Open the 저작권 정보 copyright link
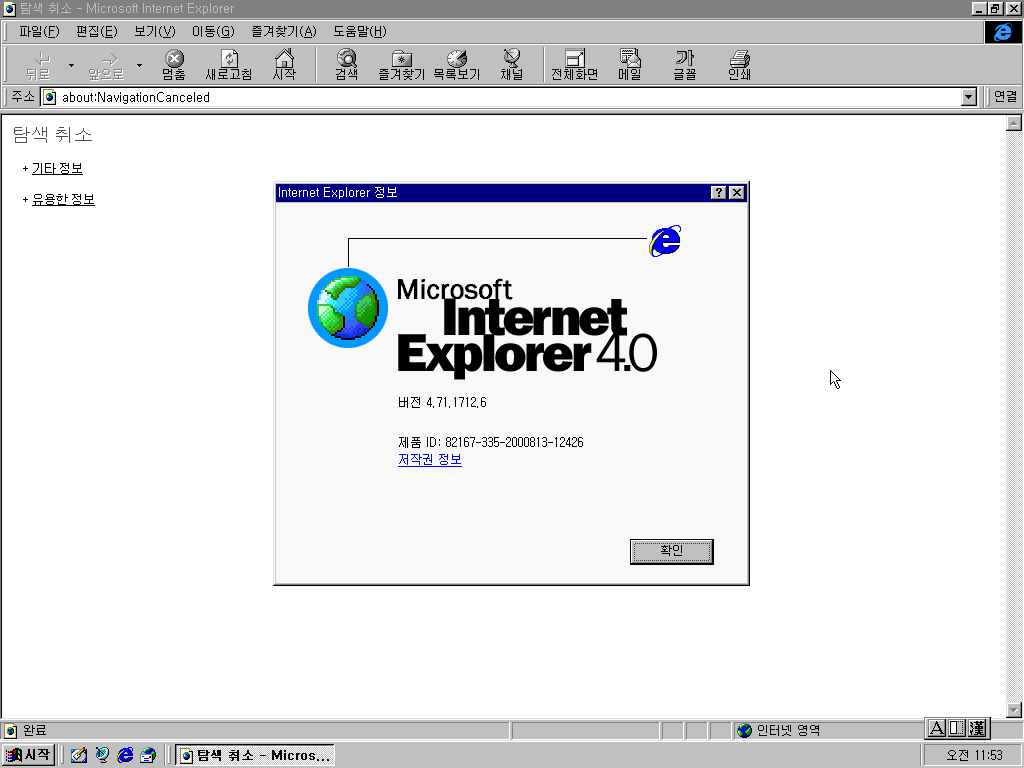 coord(429,460)
